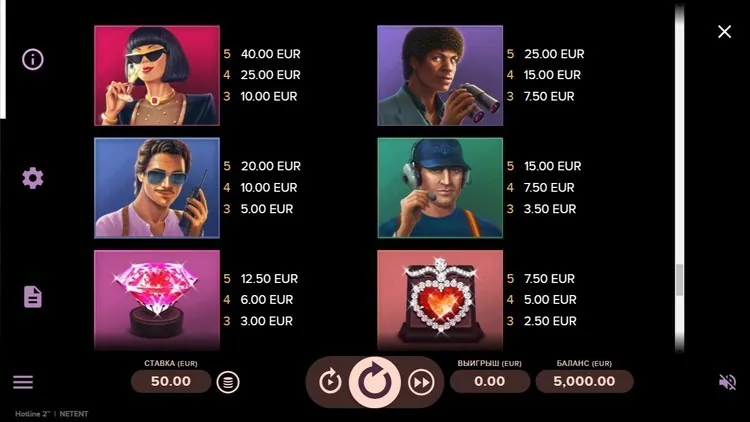Click the 5,000.00 balance display
The image size is (750, 422).
585,381
